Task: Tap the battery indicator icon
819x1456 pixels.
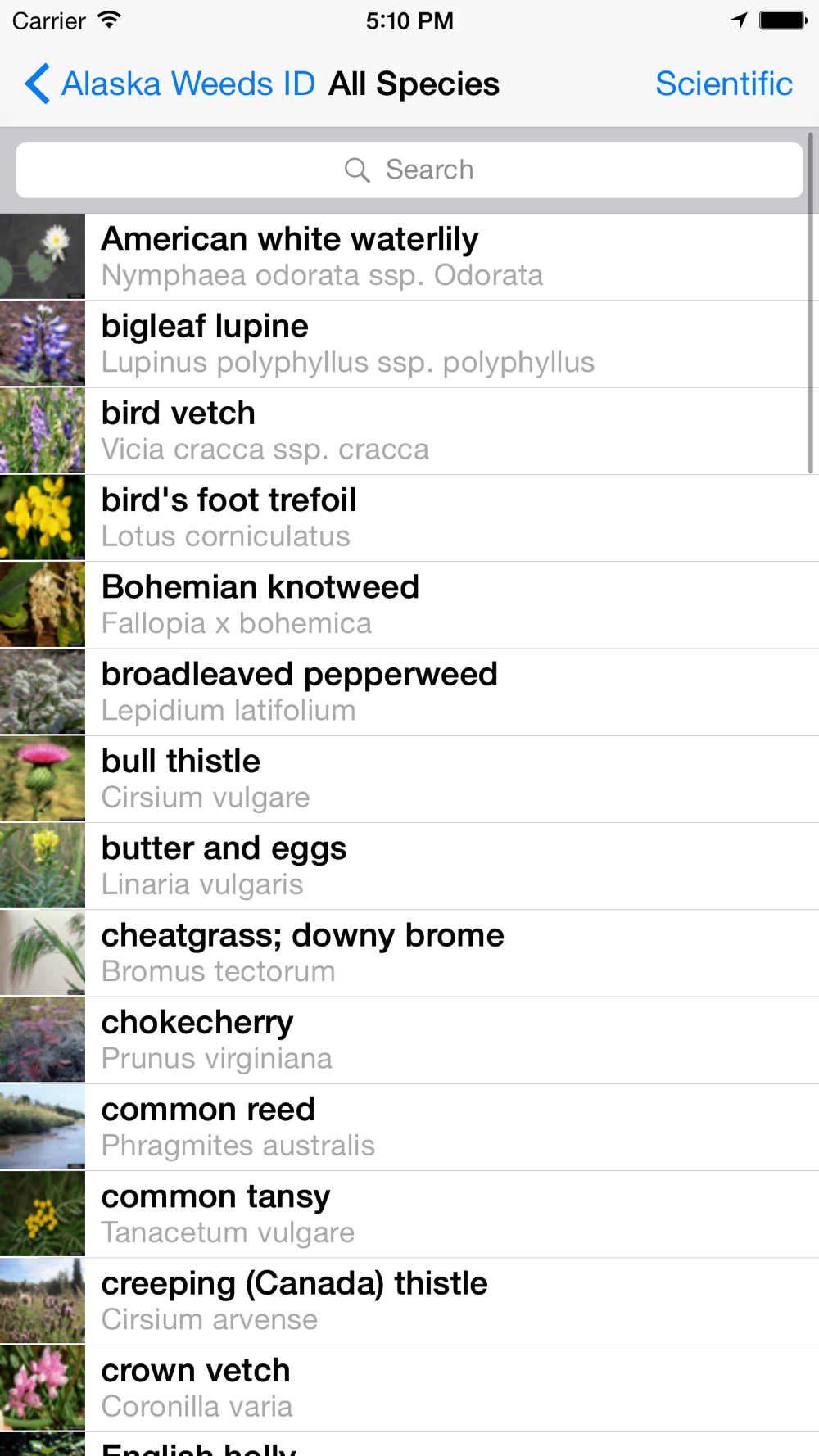Action: coord(783,20)
